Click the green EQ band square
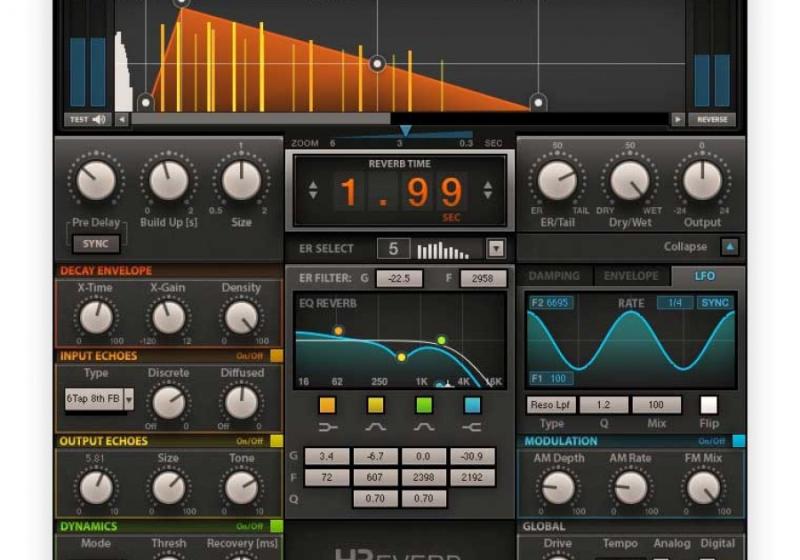Image resolution: width=800 pixels, height=560 pixels. pyautogui.click(x=424, y=405)
